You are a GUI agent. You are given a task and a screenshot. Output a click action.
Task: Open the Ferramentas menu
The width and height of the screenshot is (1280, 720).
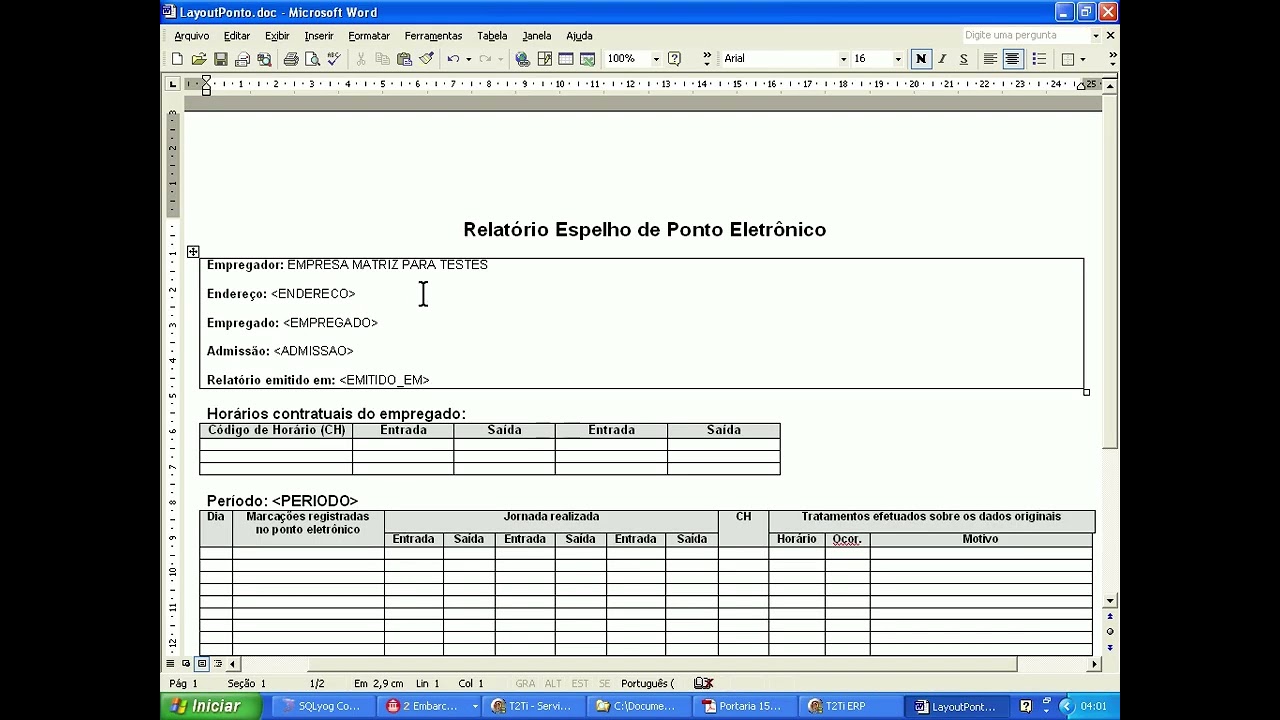coord(433,36)
